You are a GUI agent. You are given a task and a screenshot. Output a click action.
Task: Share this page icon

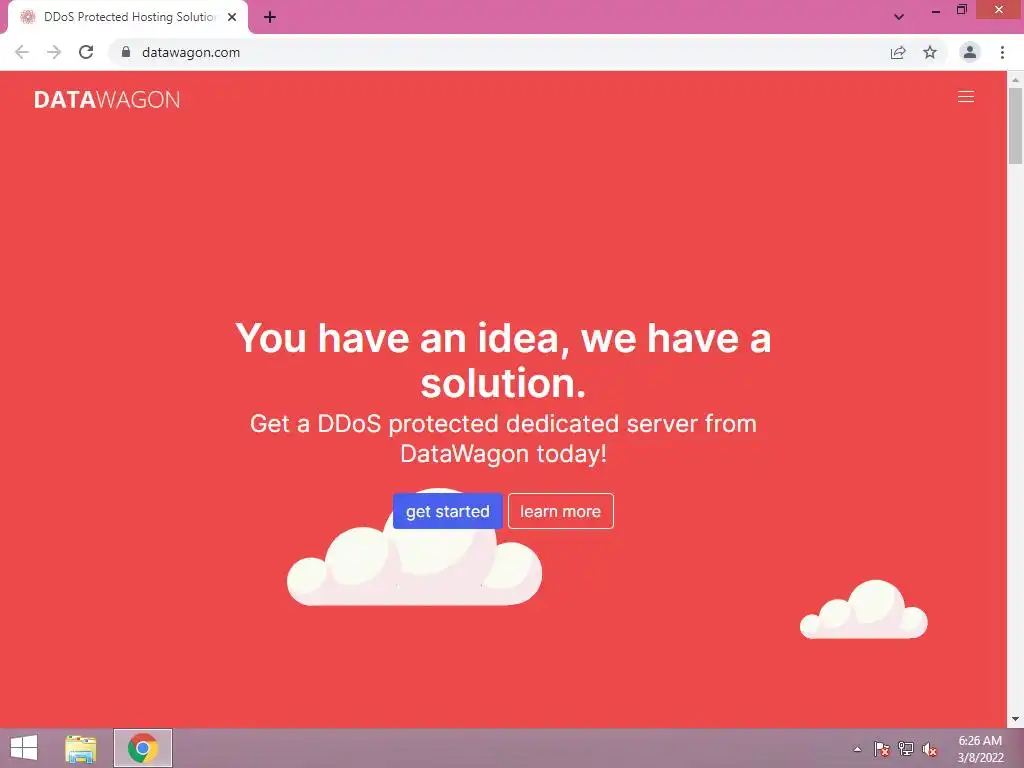pos(898,52)
